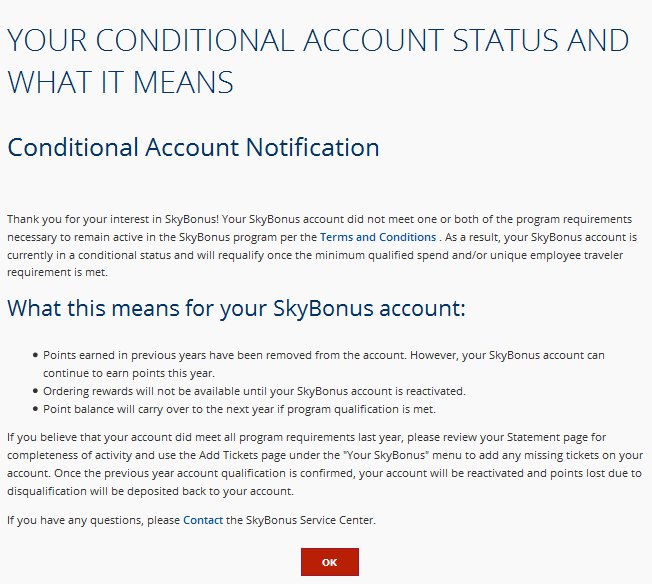This screenshot has width=652, height=584.
Task: Click the bullet dot before 'Ordering rewards'
Action: click(x=36, y=390)
